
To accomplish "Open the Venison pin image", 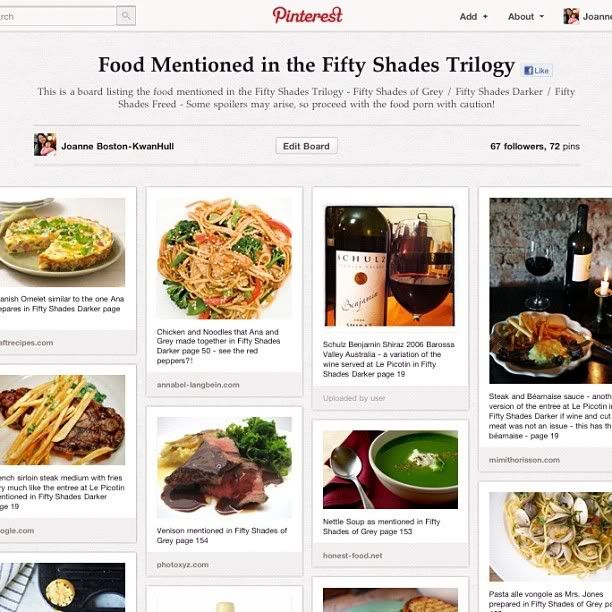I will click(224, 468).
